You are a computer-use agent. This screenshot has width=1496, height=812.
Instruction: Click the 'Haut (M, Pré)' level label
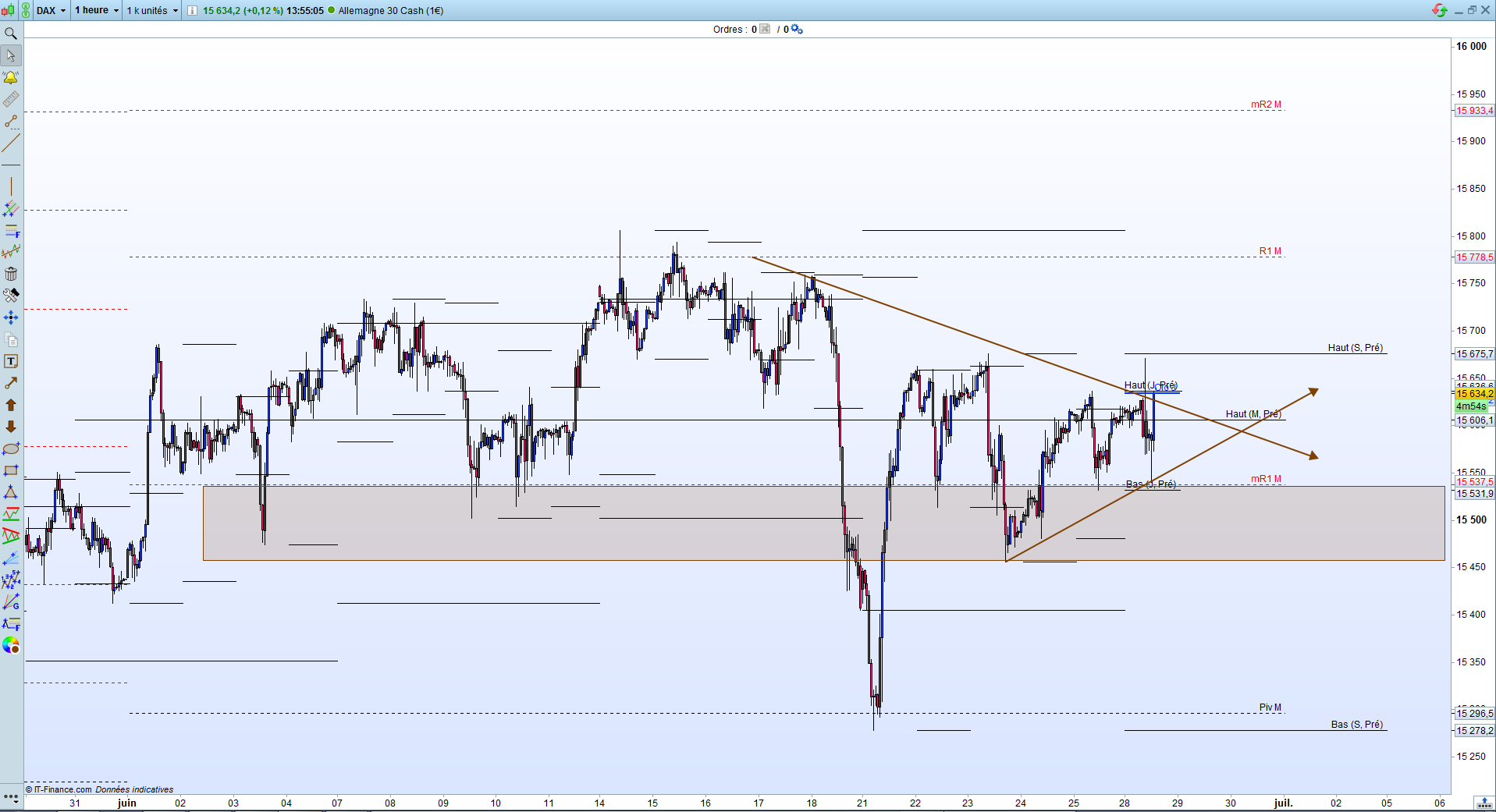click(x=1253, y=414)
